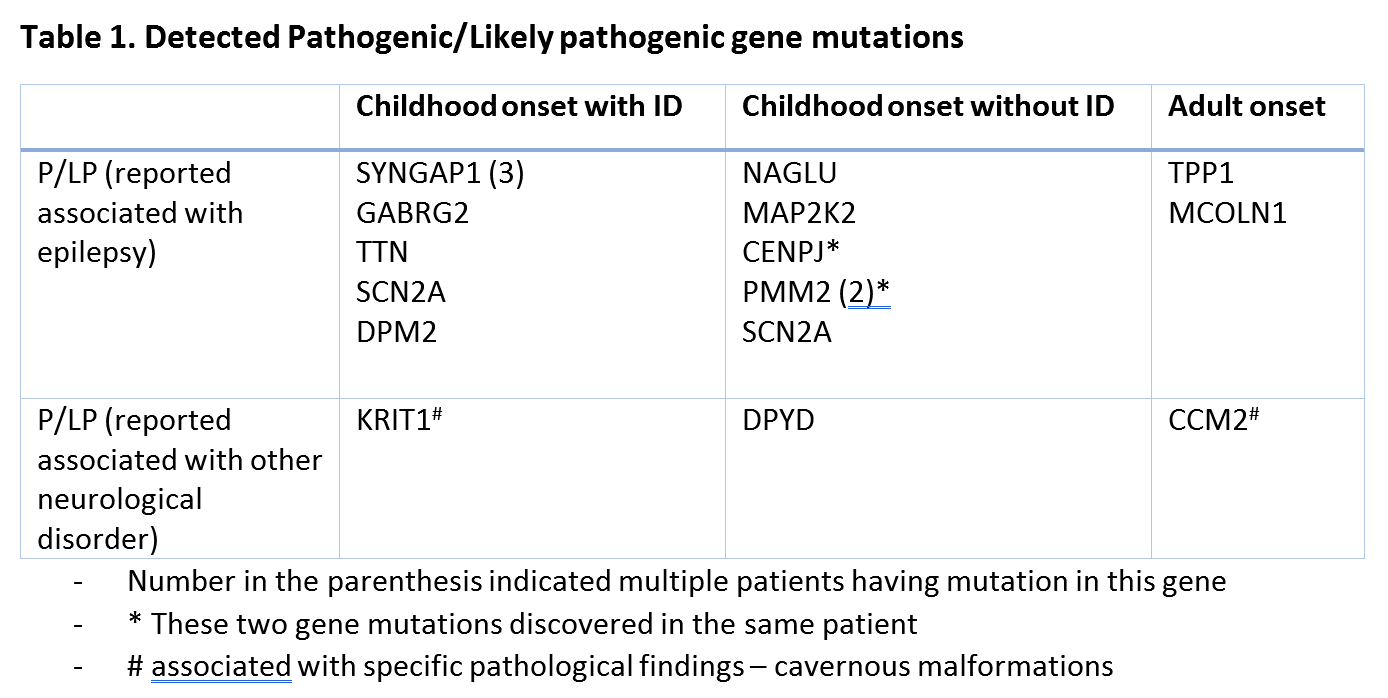Click the 'P/LP (reported associated with epilepsy)' row label

pyautogui.click(x=140, y=213)
